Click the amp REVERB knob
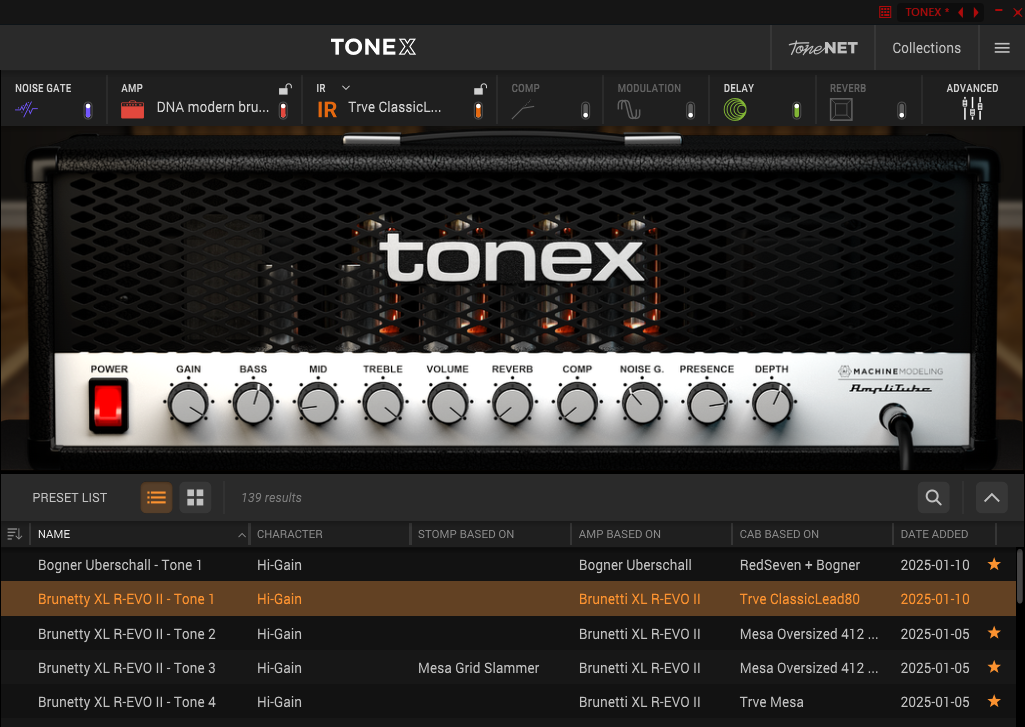The image size is (1025, 727). coord(512,404)
